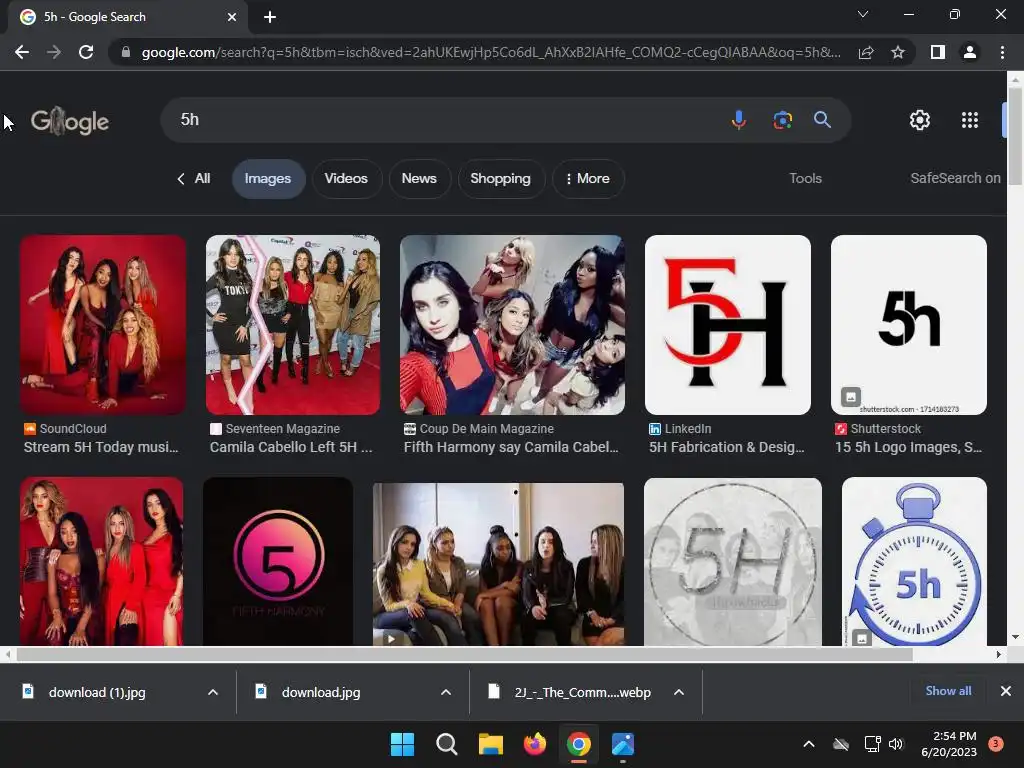Open the Seventeen Magazine Camila Cabello image
The height and width of the screenshot is (768, 1024).
tap(293, 325)
